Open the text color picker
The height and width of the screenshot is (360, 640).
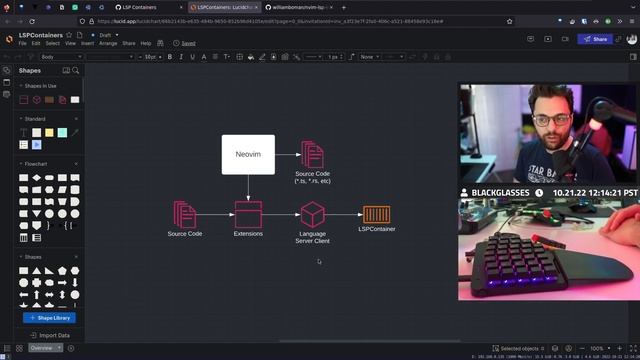tap(204, 57)
